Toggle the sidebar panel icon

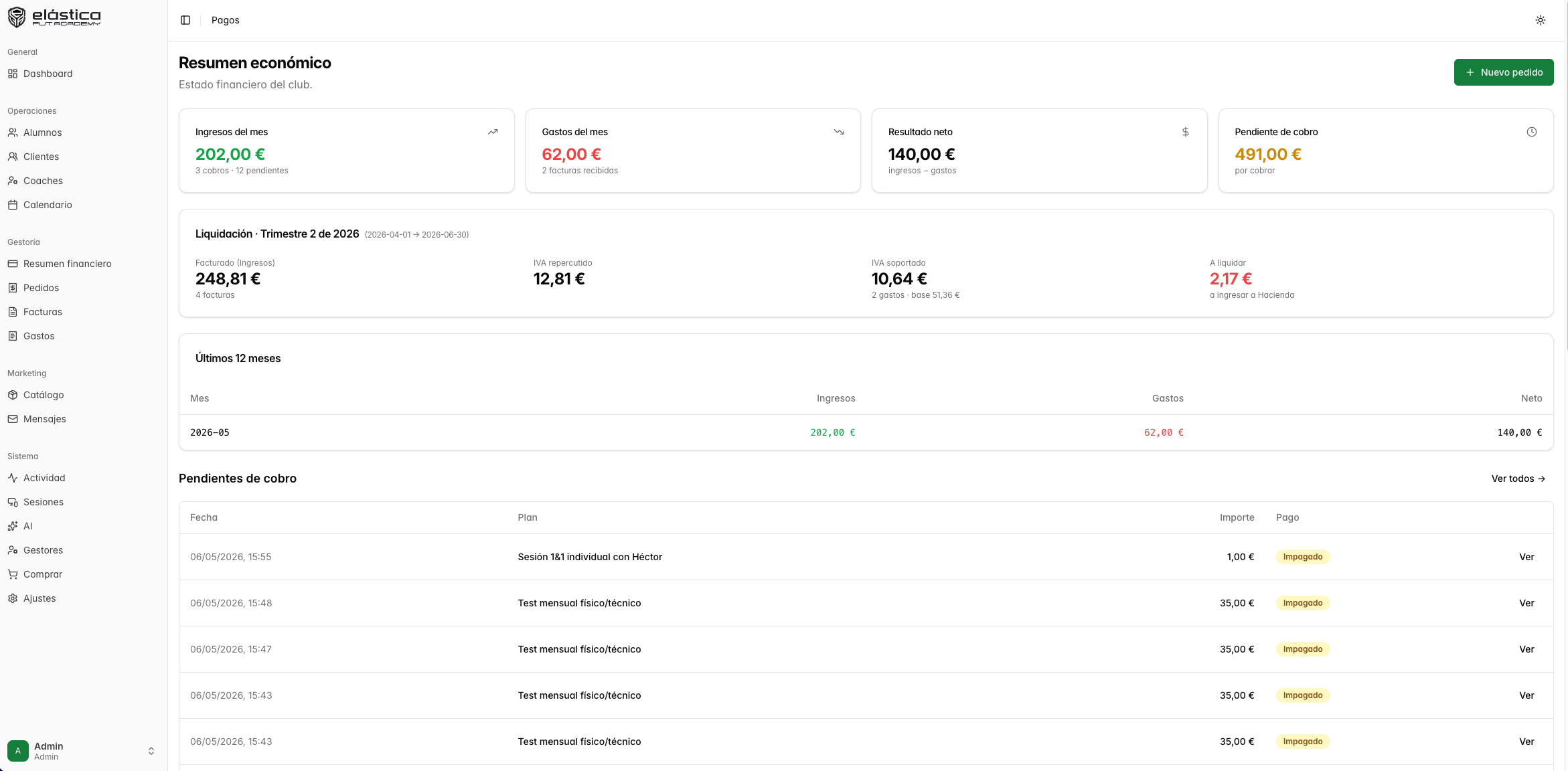(x=185, y=20)
